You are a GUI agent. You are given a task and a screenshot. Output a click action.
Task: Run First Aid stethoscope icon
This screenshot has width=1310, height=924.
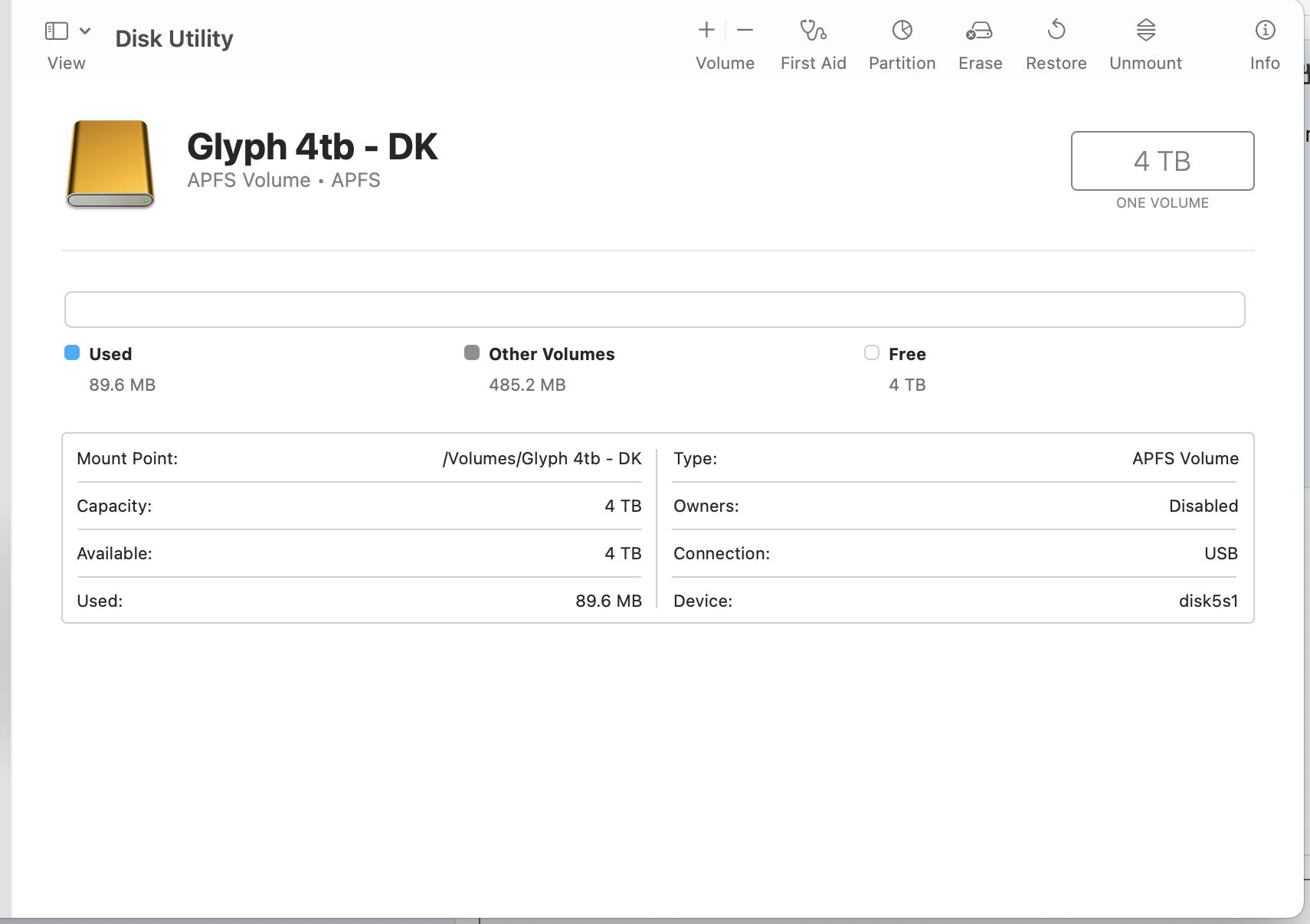(x=813, y=30)
